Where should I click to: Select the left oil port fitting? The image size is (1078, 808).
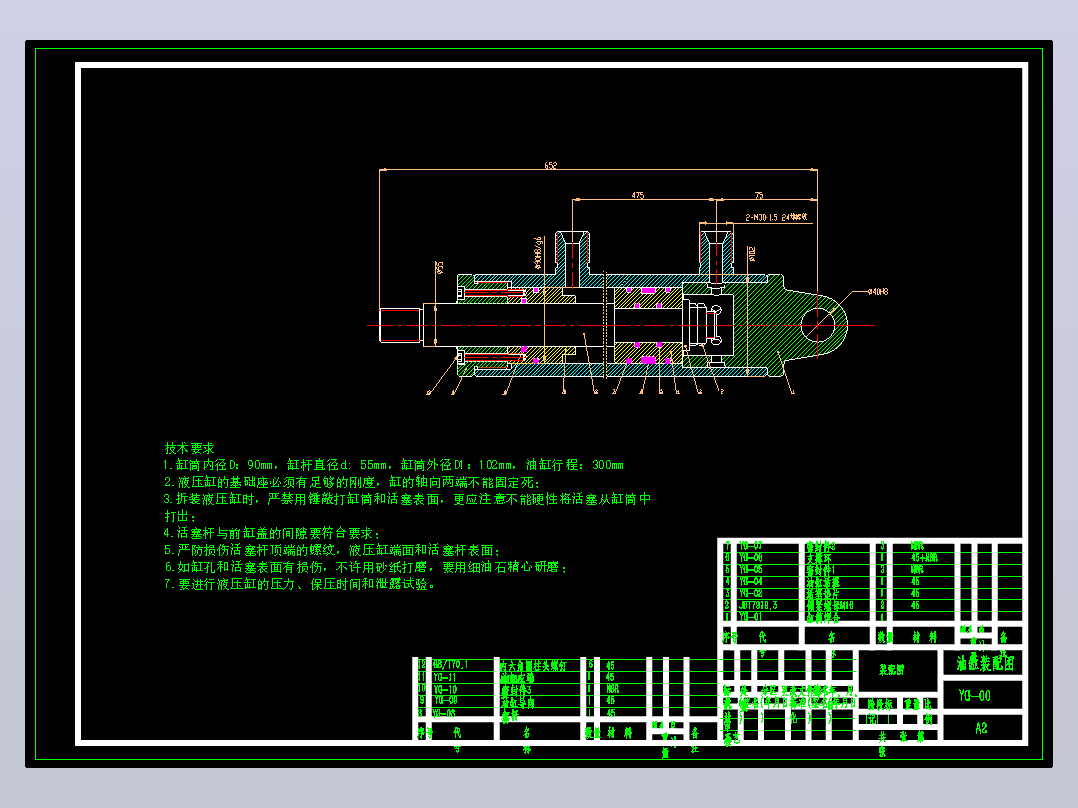pos(572,259)
